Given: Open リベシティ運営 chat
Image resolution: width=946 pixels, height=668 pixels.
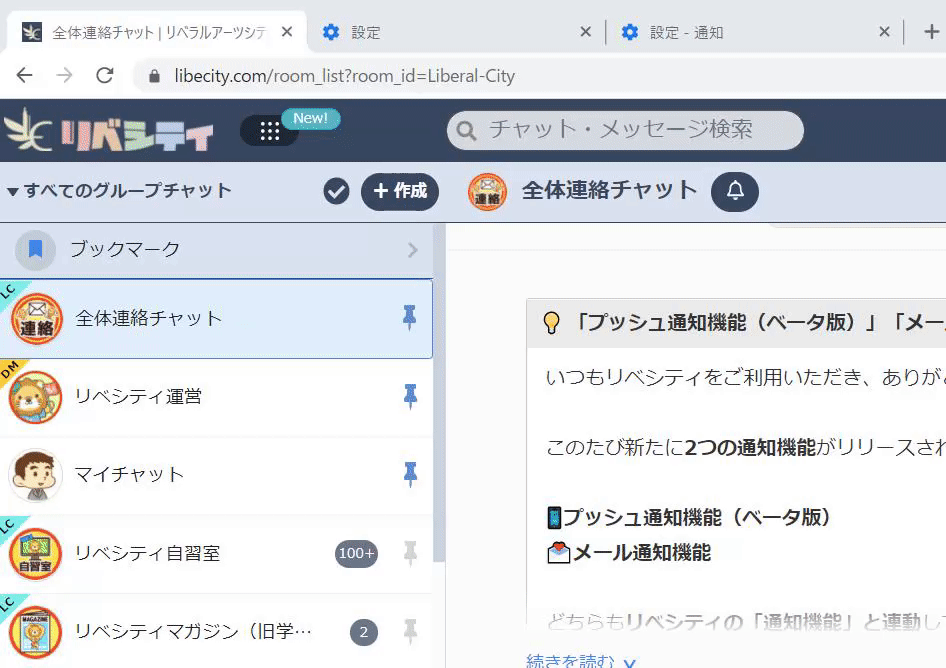Looking at the screenshot, I should tap(217, 397).
